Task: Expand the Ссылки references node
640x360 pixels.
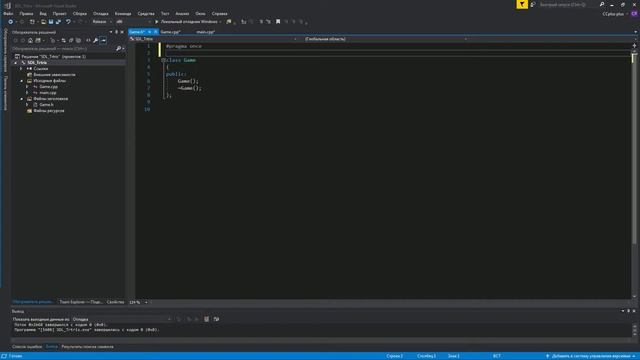Action: pyautogui.click(x=22, y=69)
